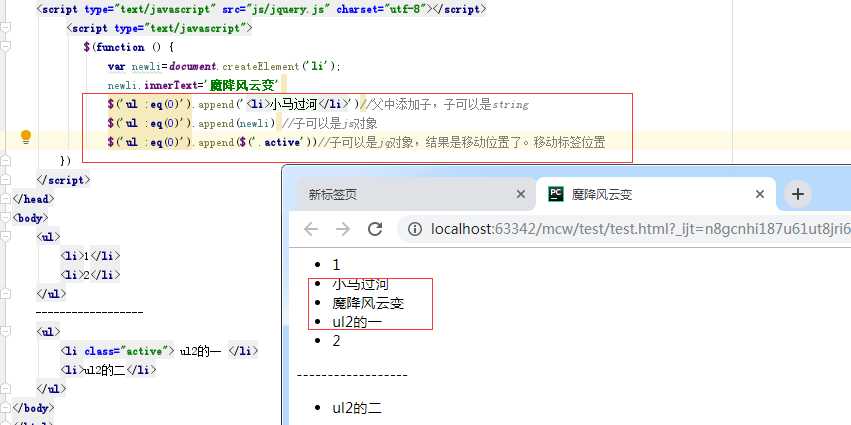Click the li class="active" code line
Image resolution: width=851 pixels, height=425 pixels.
pyautogui.click(x=160, y=351)
